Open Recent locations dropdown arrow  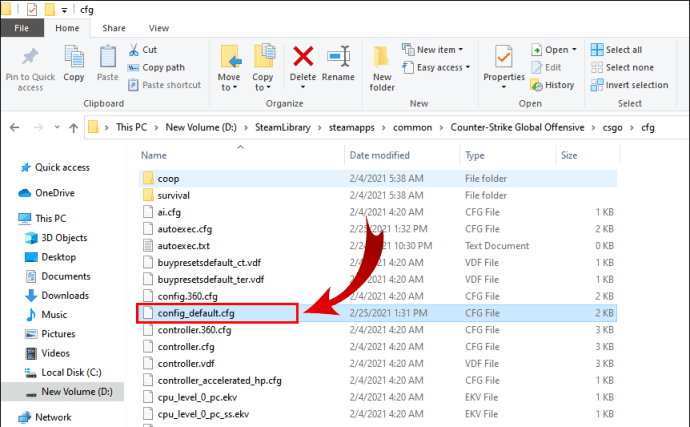click(57, 128)
